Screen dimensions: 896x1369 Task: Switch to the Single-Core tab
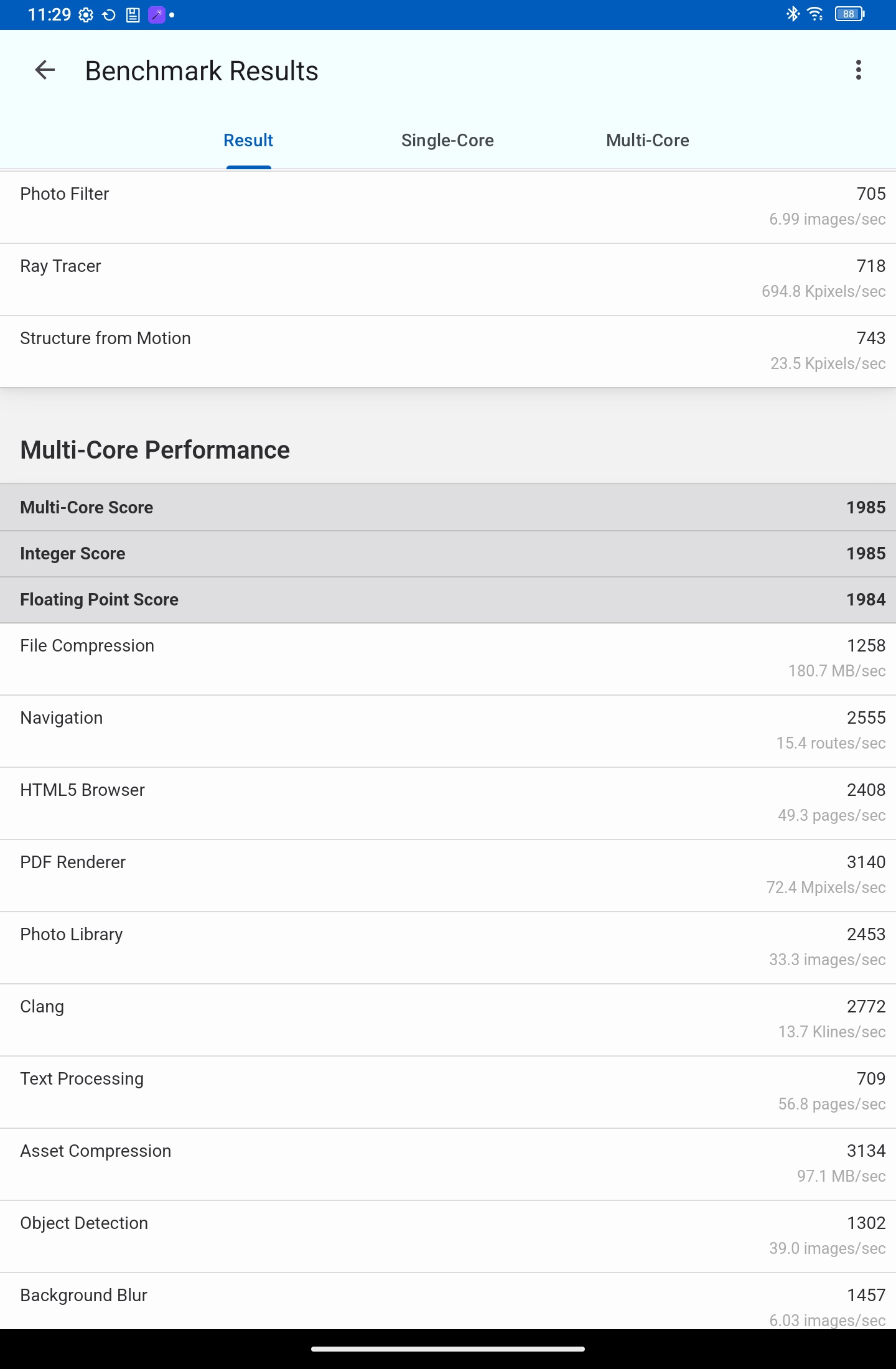447,141
